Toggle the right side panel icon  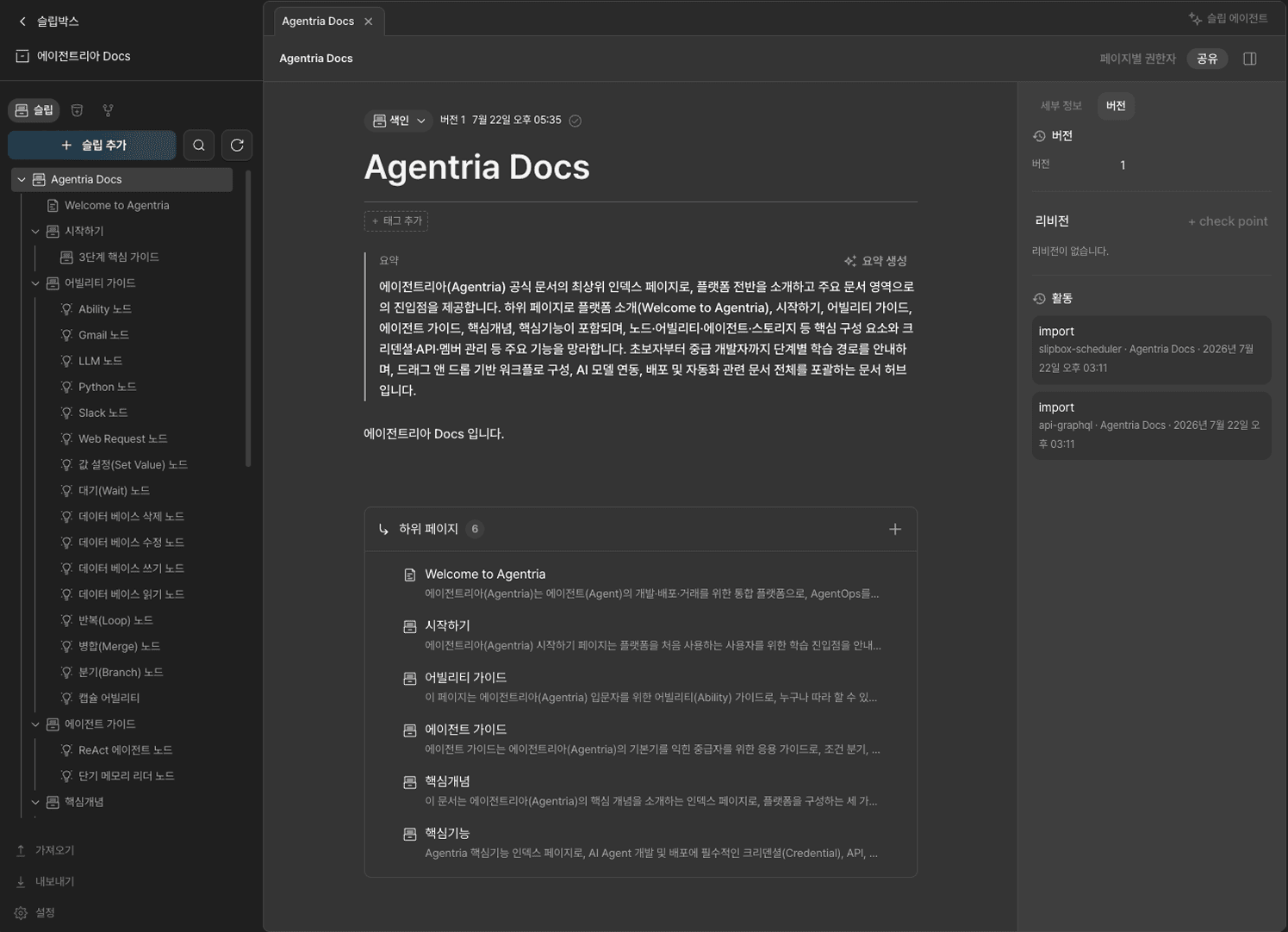click(1250, 59)
